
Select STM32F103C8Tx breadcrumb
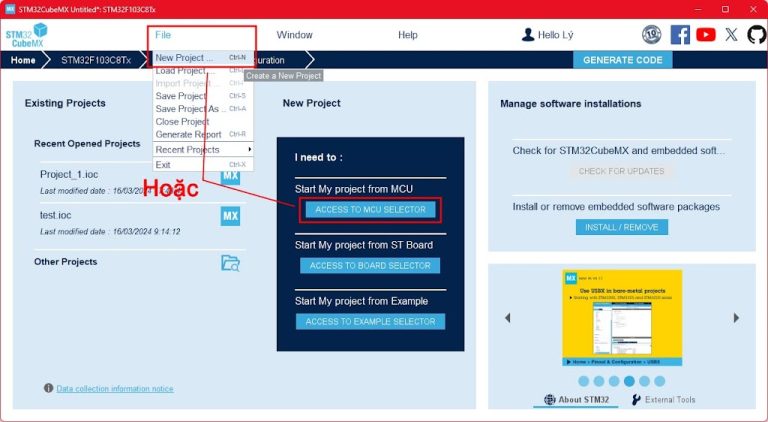click(x=96, y=60)
